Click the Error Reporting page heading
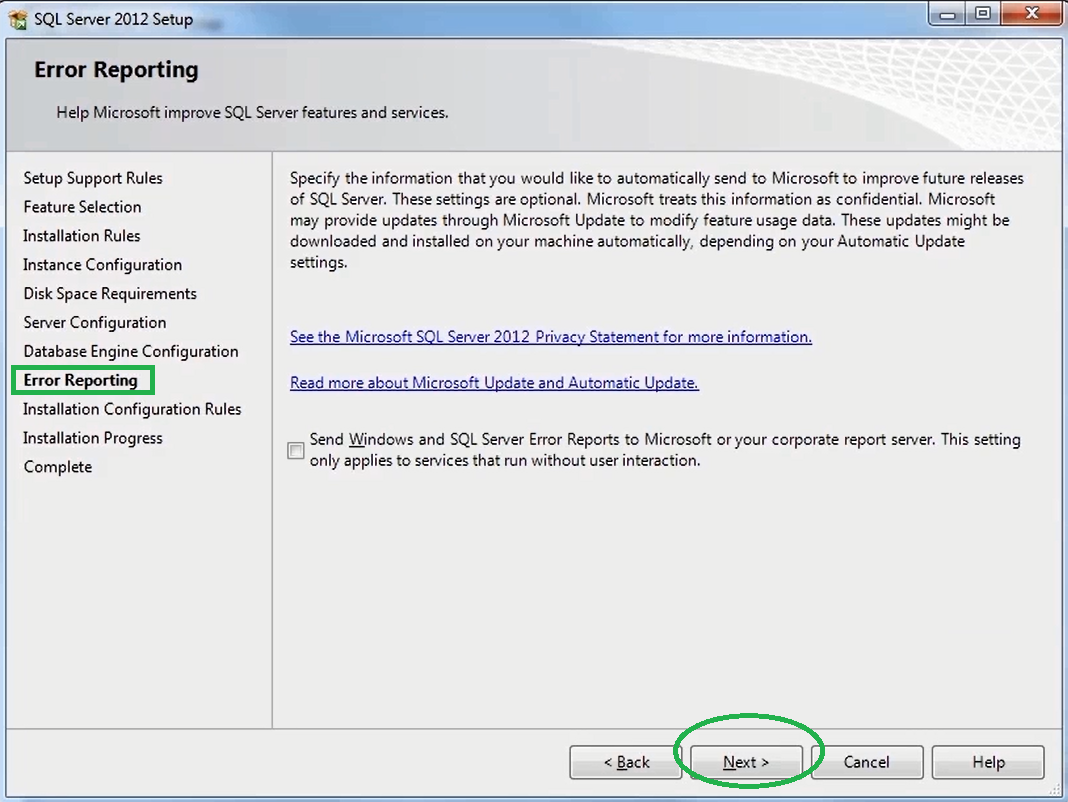This screenshot has width=1068, height=802. tap(116, 70)
